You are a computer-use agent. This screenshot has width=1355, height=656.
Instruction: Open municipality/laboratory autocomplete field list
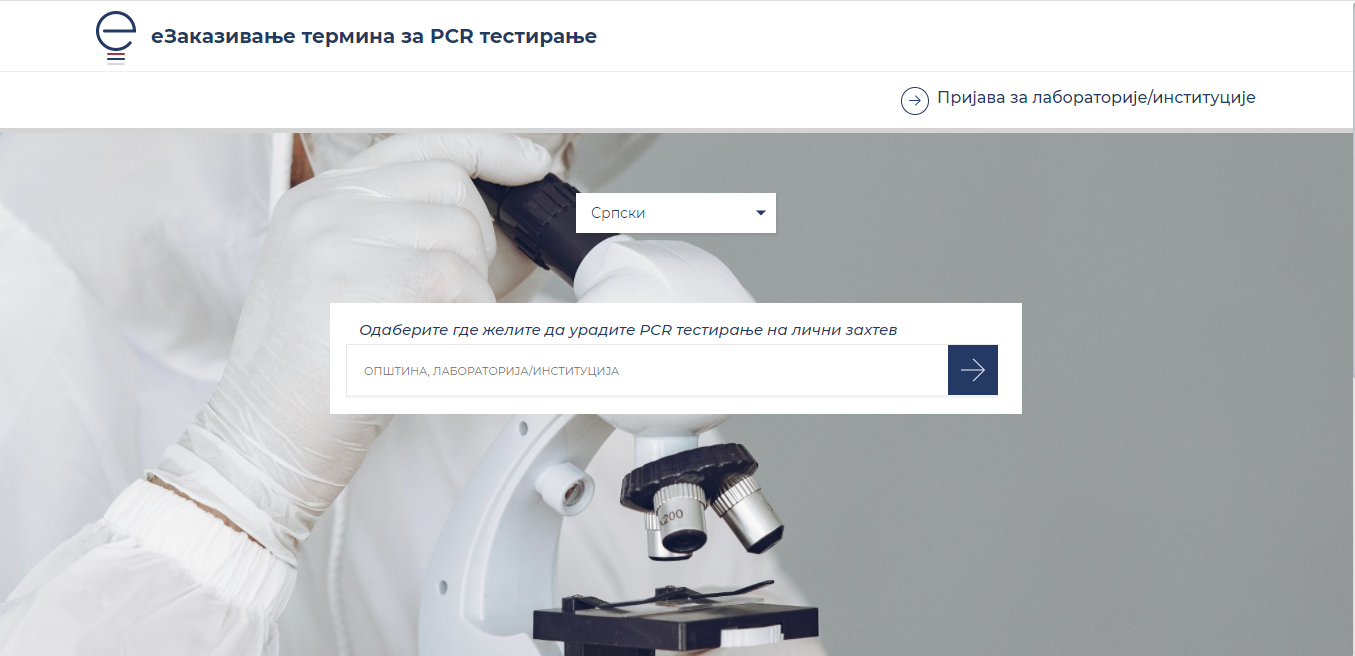click(647, 370)
